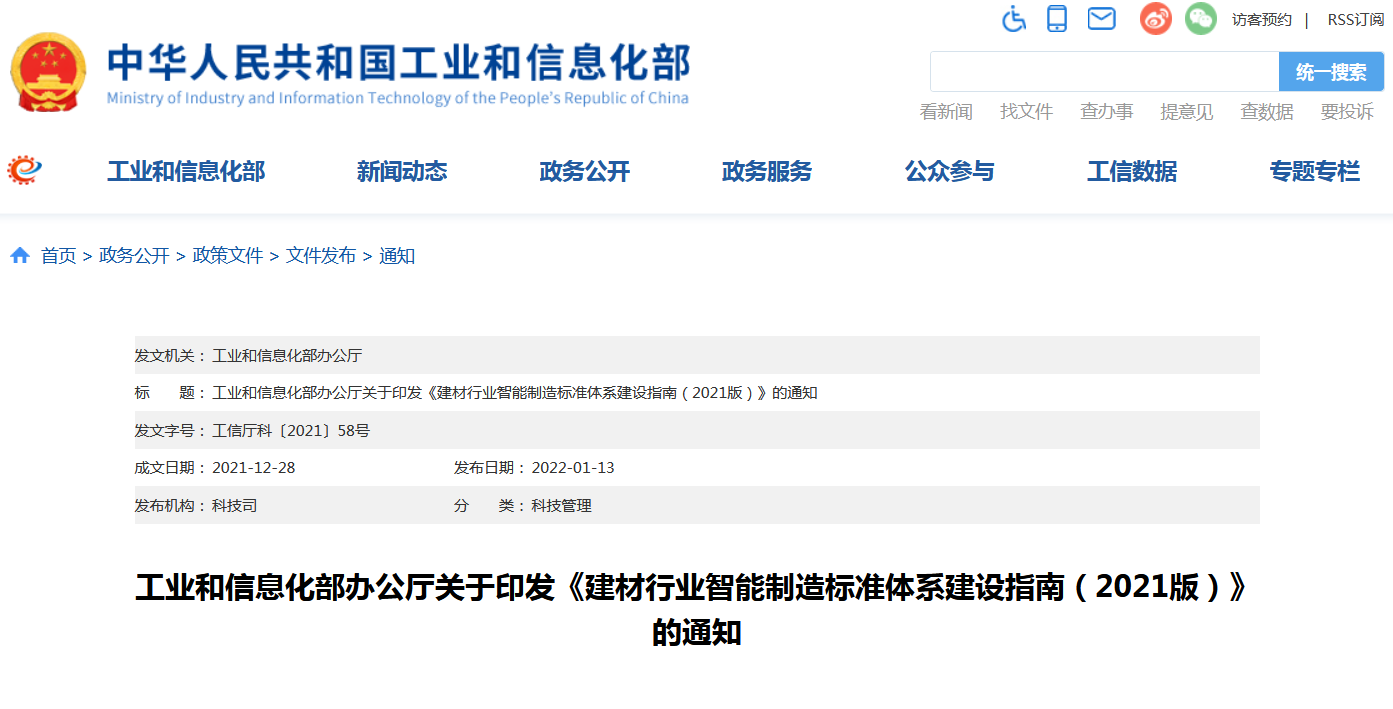The width and height of the screenshot is (1393, 709).
Task: Click the English ministry name subtitle
Action: point(398,98)
